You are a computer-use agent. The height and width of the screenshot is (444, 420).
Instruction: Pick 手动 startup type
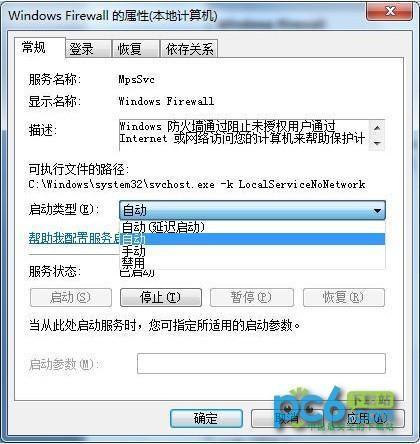252,251
